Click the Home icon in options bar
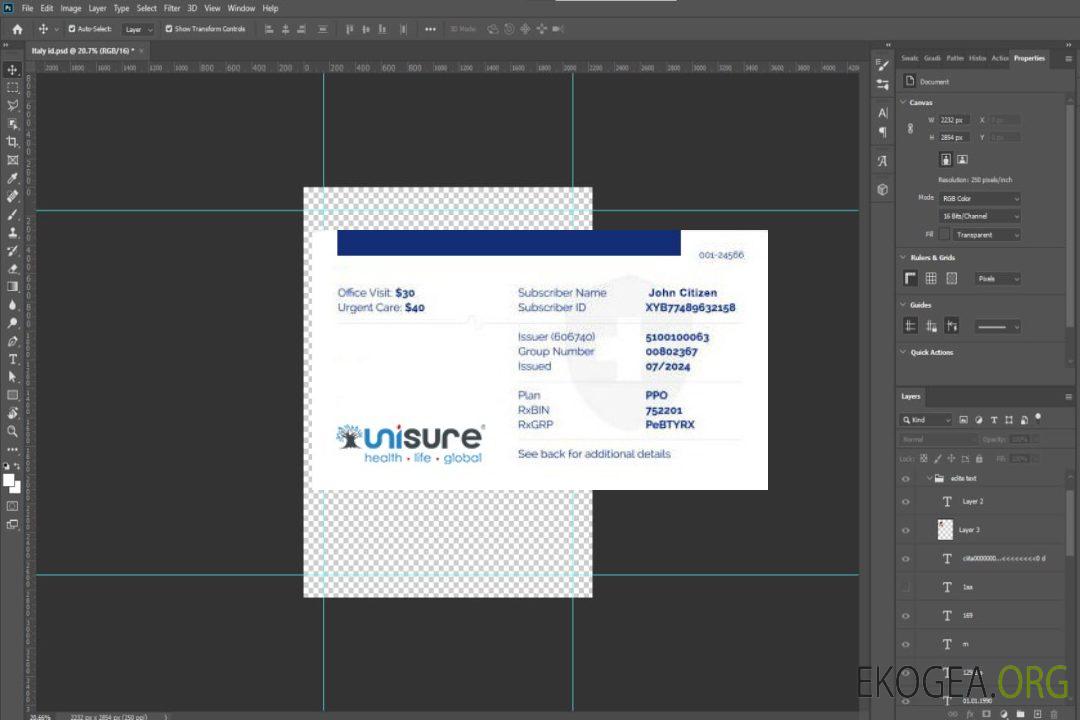The width and height of the screenshot is (1080, 720). click(x=17, y=29)
